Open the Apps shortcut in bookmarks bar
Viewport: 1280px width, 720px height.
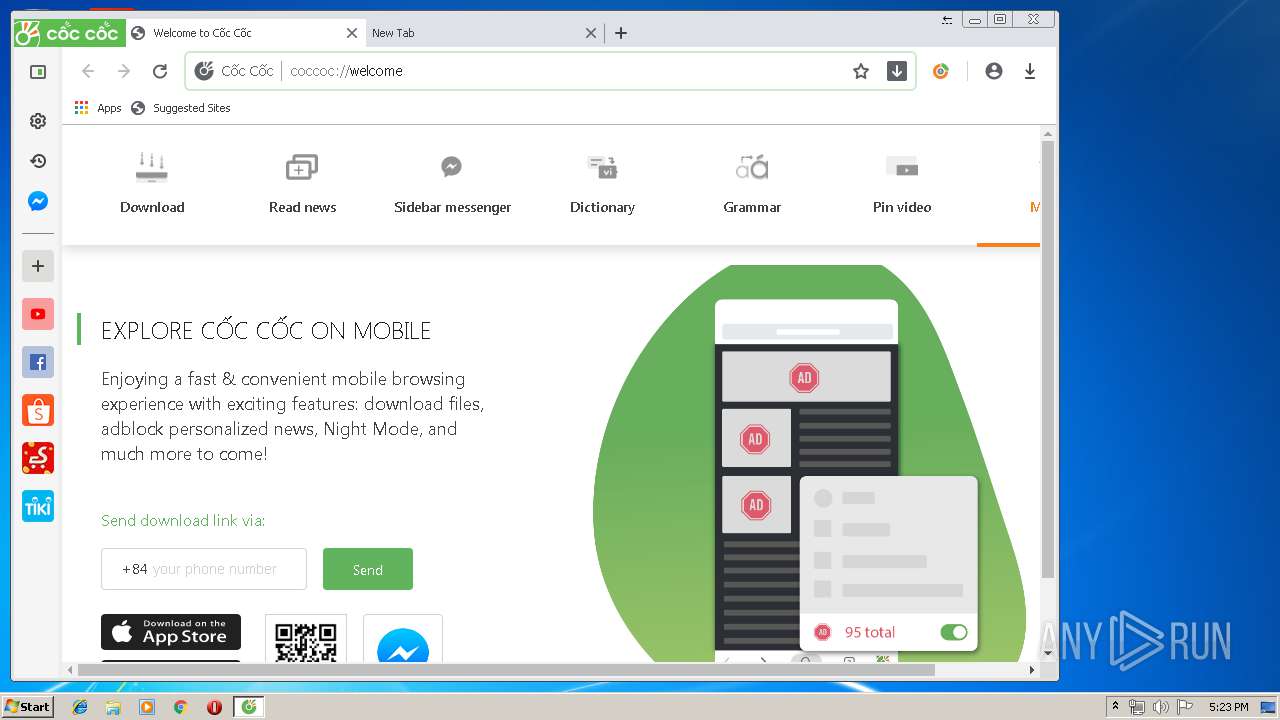coord(98,108)
